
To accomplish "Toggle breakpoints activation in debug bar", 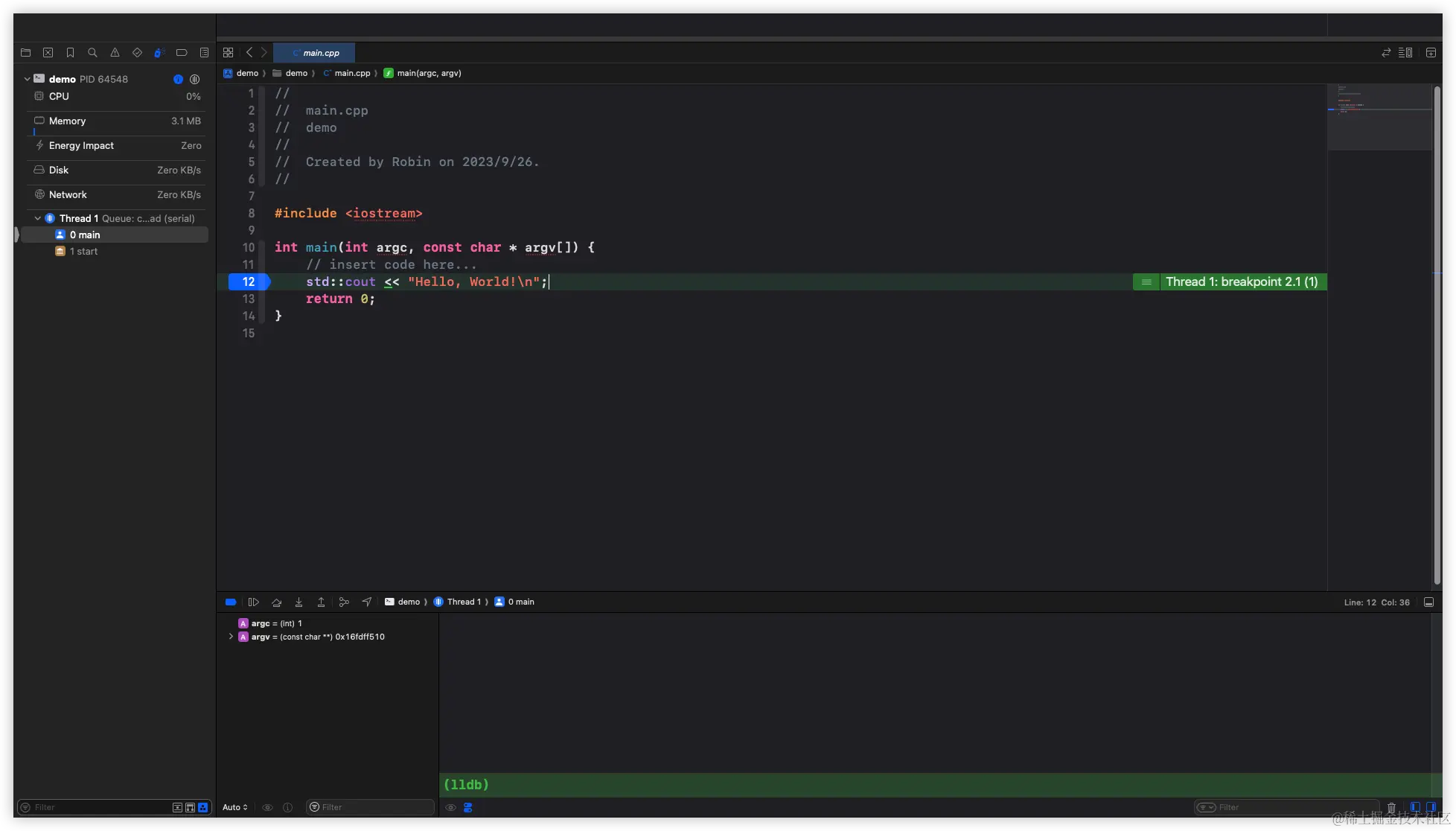I will point(231,602).
